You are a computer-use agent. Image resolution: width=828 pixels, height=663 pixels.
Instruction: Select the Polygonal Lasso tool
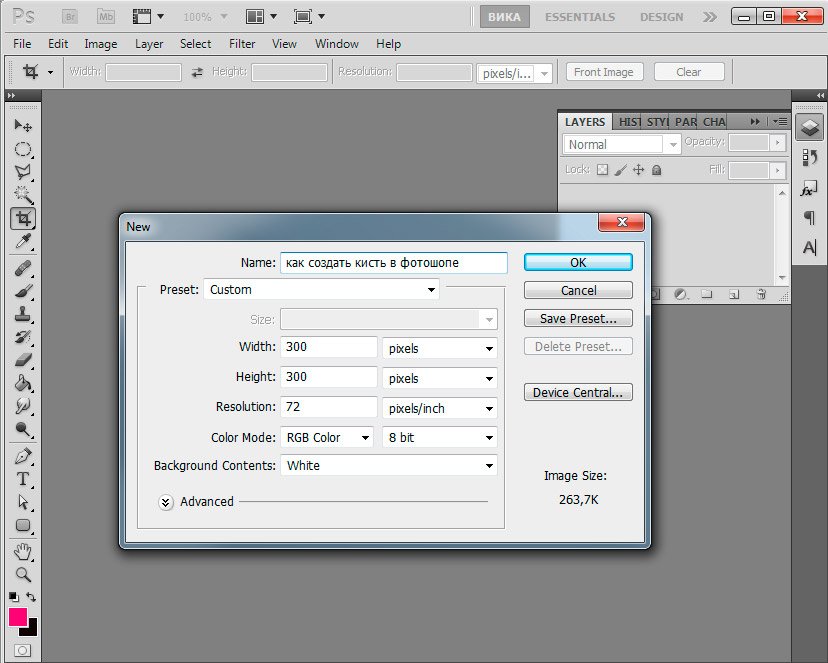pyautogui.click(x=23, y=172)
